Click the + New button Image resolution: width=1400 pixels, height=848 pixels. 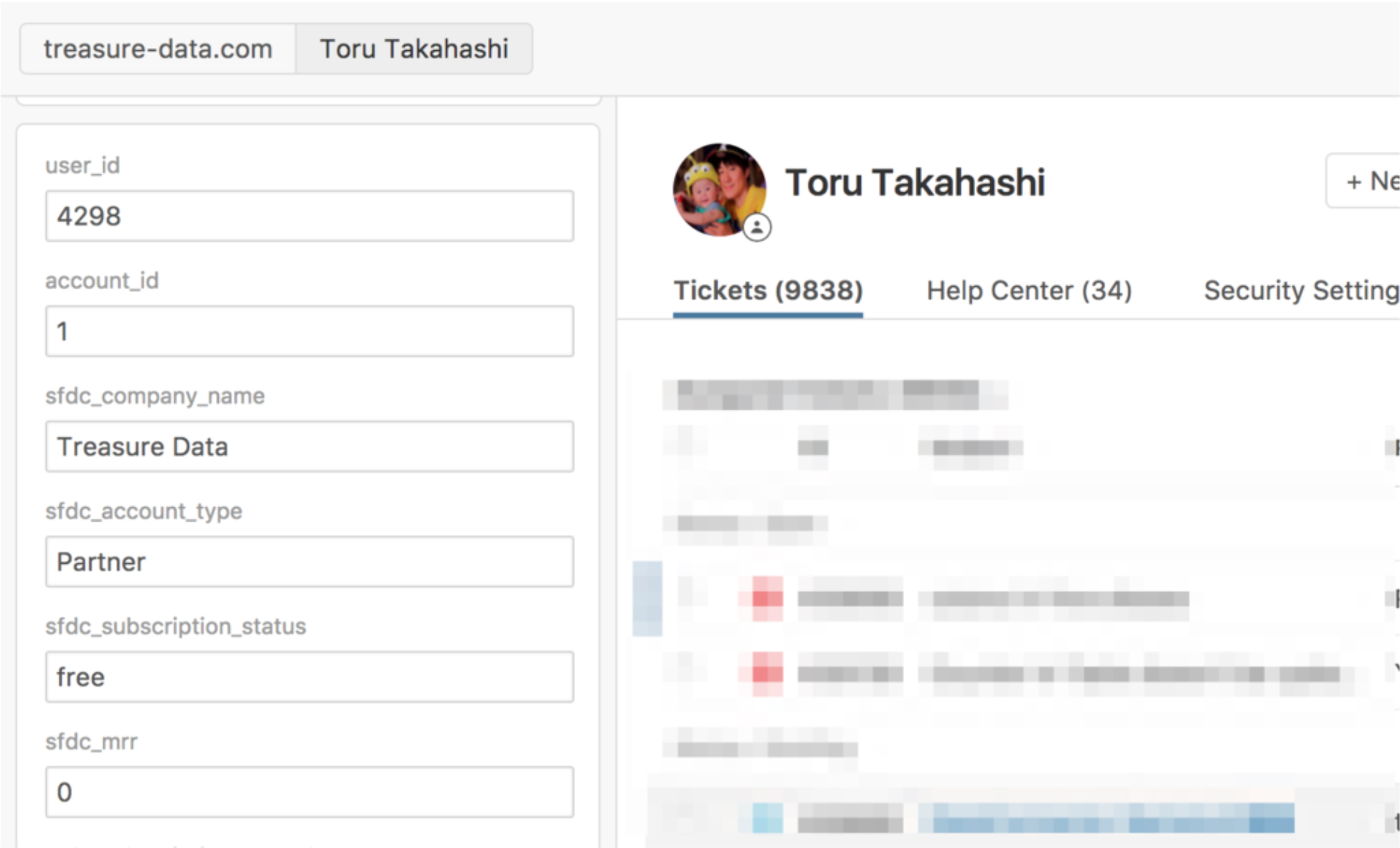[x=1363, y=181]
